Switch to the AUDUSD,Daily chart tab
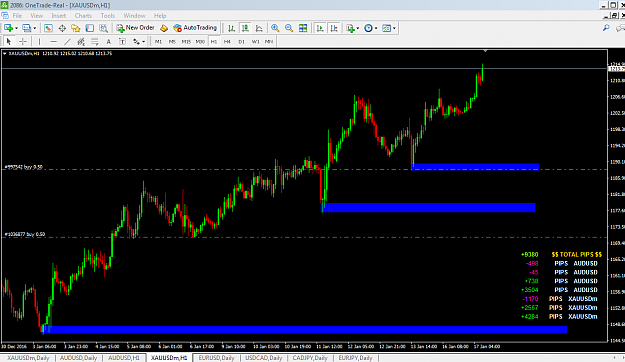This screenshot has width=625, height=362. pyautogui.click(x=79, y=358)
